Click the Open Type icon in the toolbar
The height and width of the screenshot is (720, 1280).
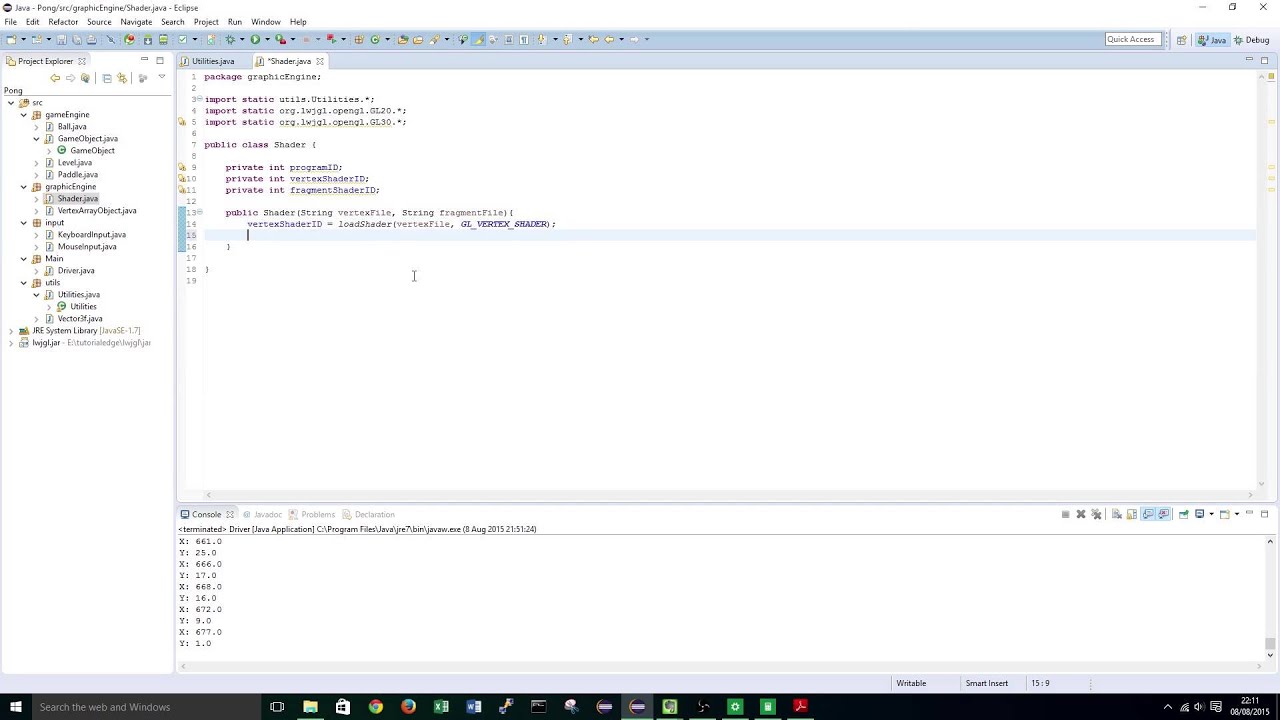pyautogui.click(x=403, y=39)
